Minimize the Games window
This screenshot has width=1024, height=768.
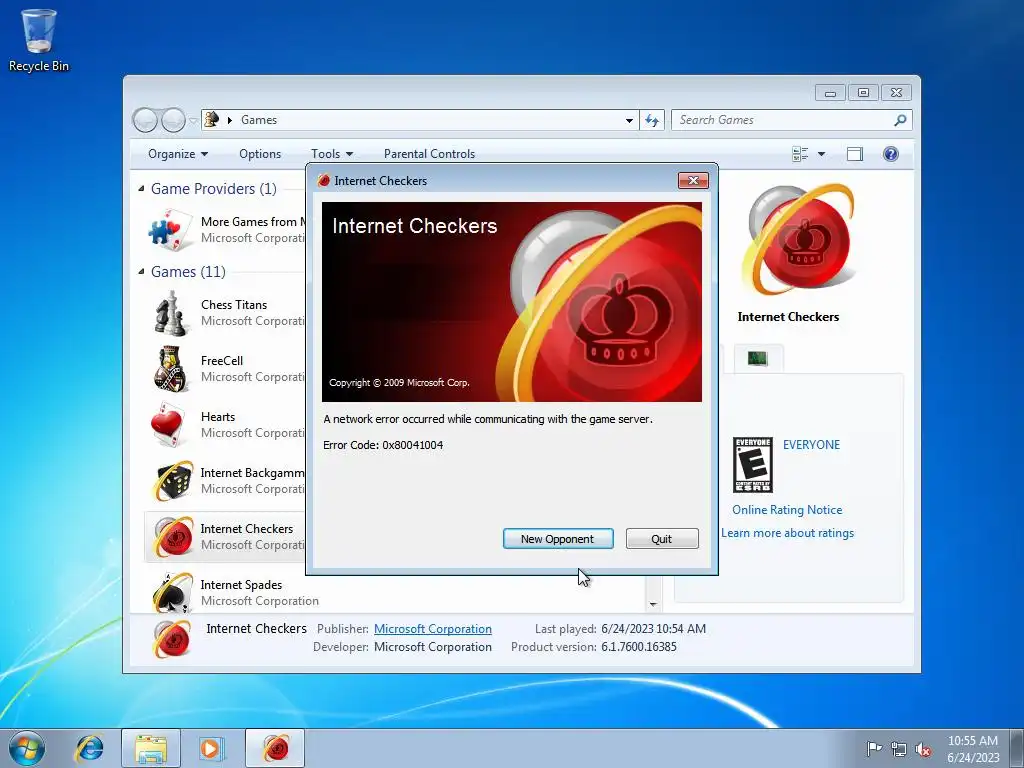pyautogui.click(x=830, y=93)
